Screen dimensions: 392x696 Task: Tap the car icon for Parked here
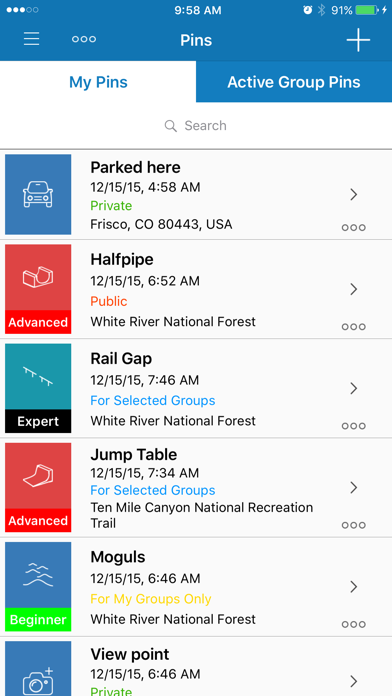point(38,194)
